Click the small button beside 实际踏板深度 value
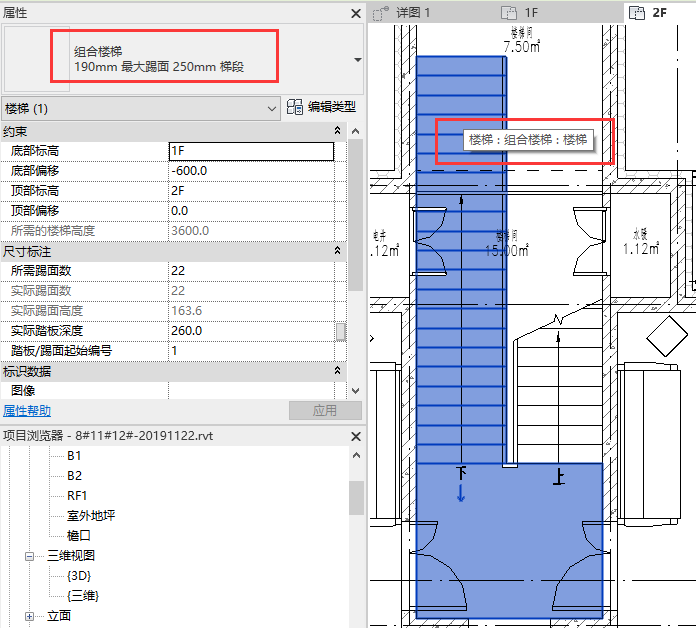Viewport: 696px width, 628px height. pos(340,331)
